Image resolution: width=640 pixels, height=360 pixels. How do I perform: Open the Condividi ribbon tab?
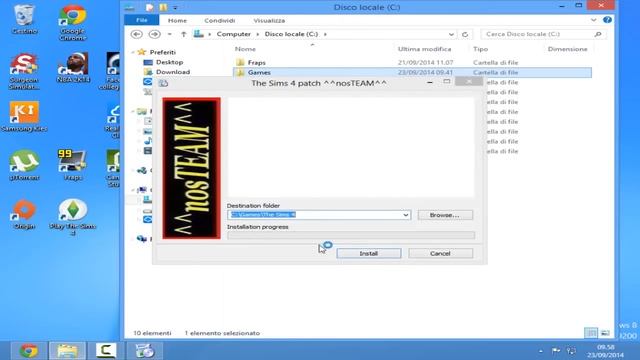coord(220,20)
